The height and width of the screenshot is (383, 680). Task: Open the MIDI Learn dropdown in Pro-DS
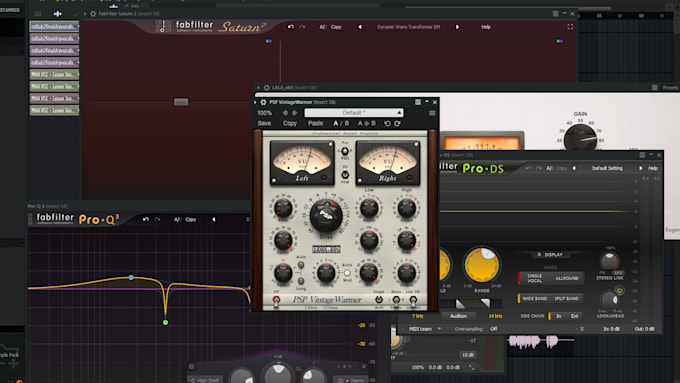(425, 329)
